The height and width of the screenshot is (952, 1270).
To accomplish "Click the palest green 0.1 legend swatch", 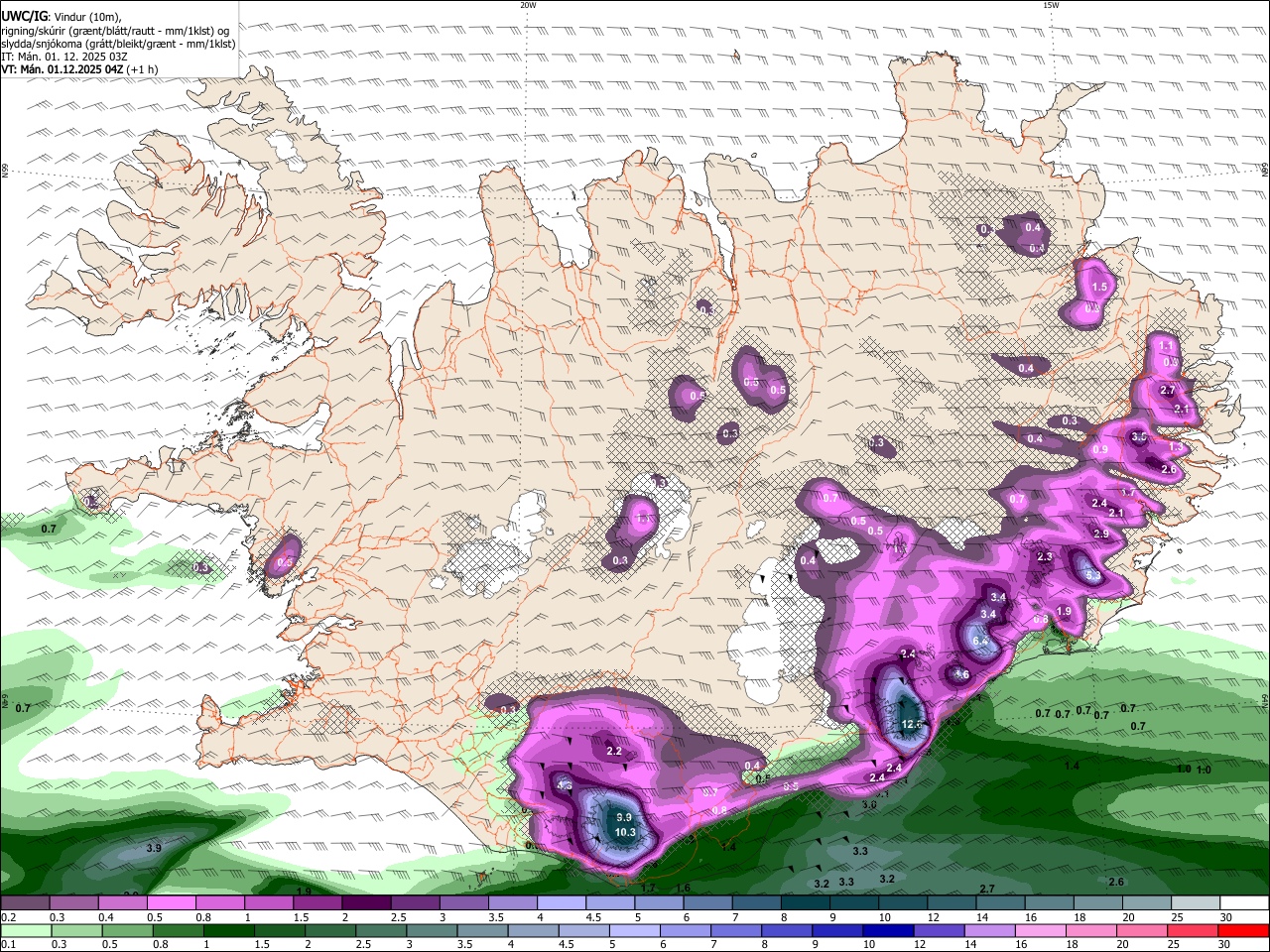I will [26, 930].
